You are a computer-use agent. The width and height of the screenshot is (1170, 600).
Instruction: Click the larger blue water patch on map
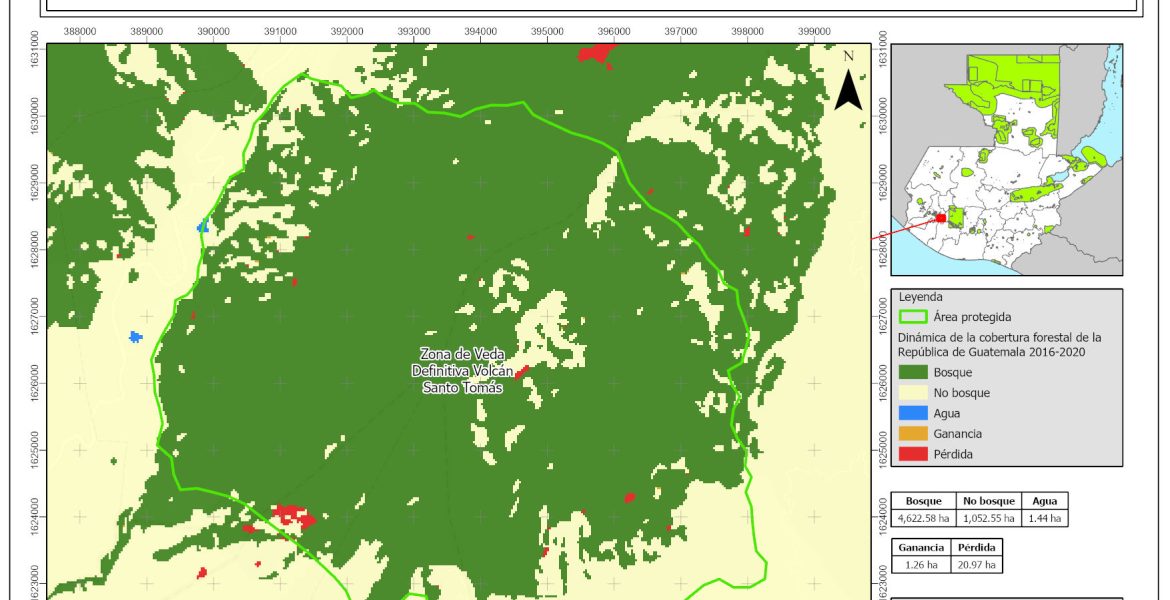(x=136, y=337)
